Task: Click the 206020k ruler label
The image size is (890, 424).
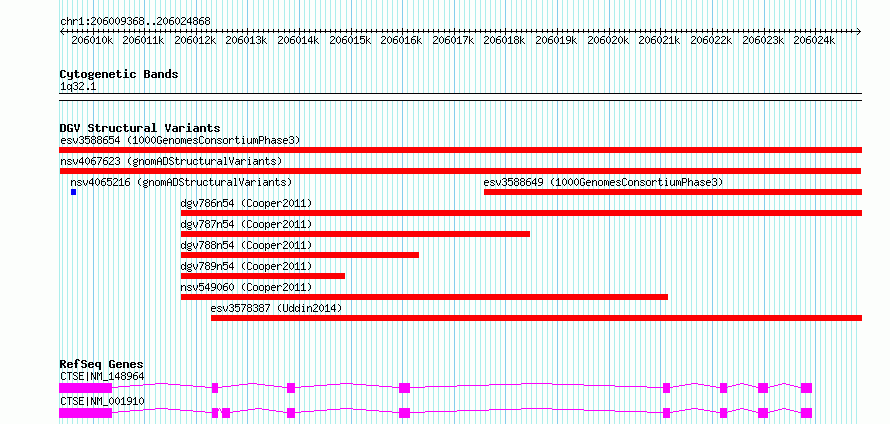Action: point(608,40)
